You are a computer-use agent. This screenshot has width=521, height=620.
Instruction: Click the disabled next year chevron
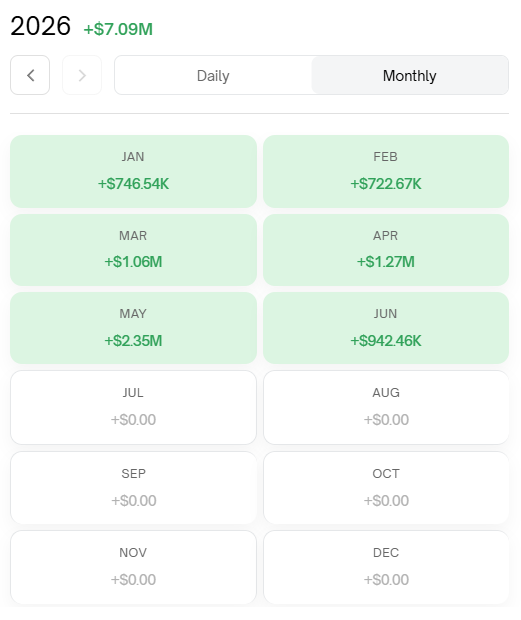click(82, 75)
